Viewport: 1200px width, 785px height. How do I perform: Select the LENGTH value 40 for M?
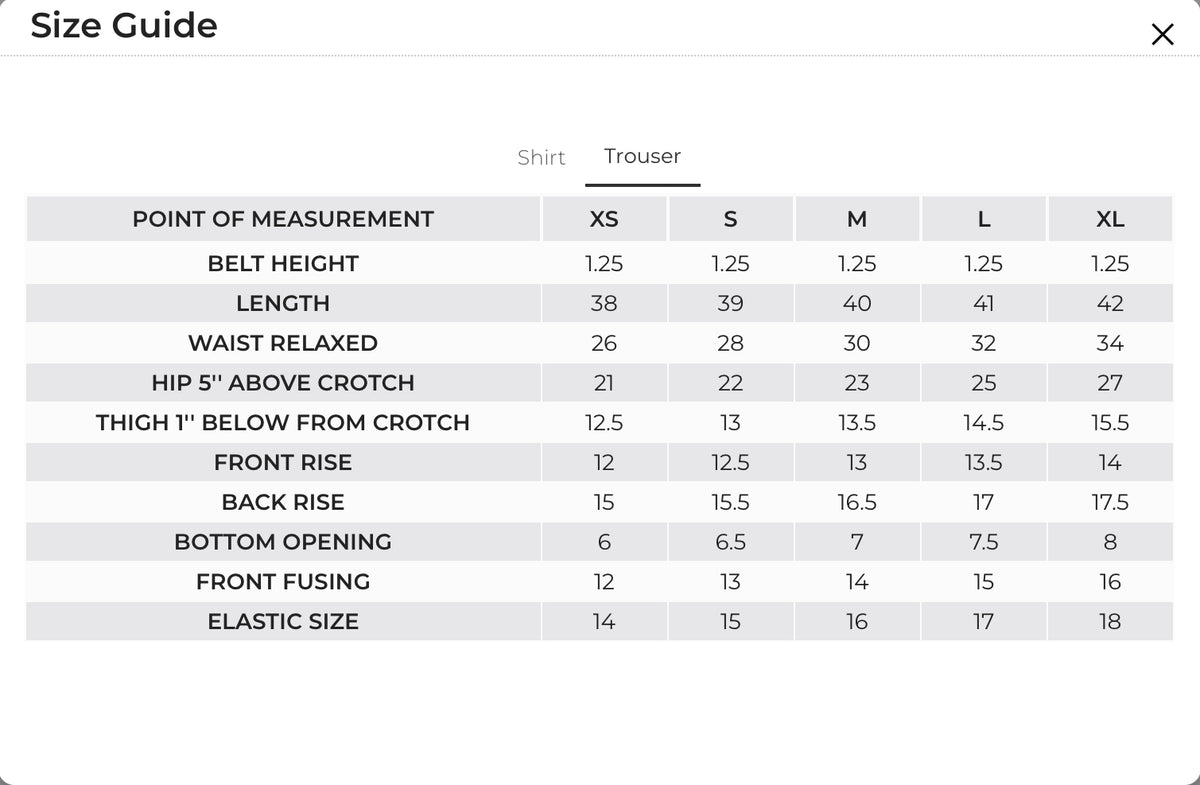tap(857, 303)
